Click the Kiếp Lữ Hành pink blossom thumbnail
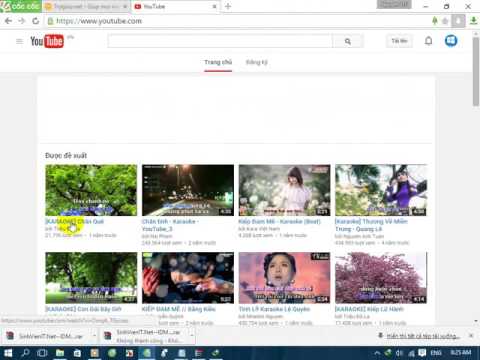The image size is (480, 360). 381,278
